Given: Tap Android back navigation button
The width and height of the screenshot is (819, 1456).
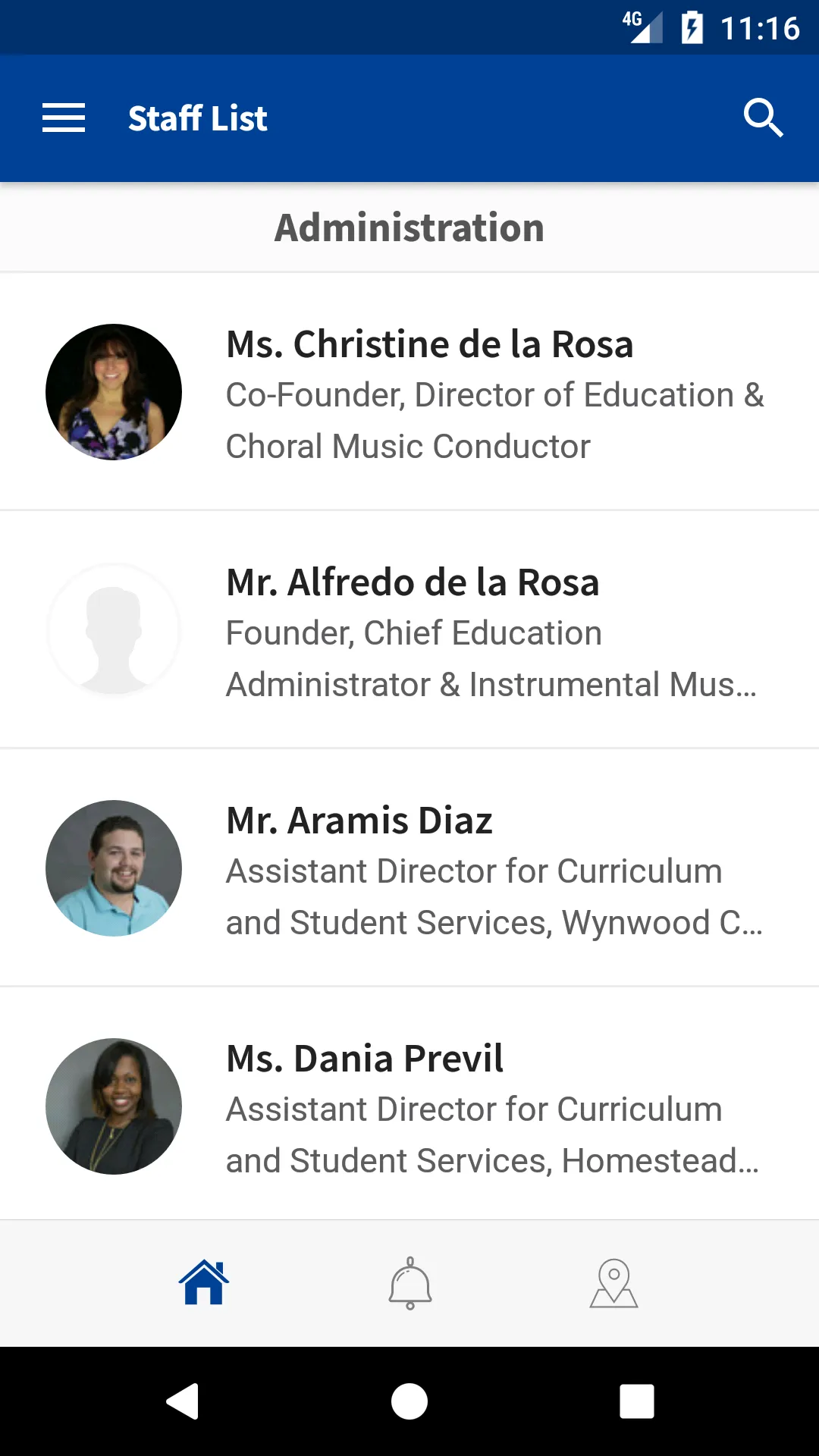Looking at the screenshot, I should [183, 1401].
